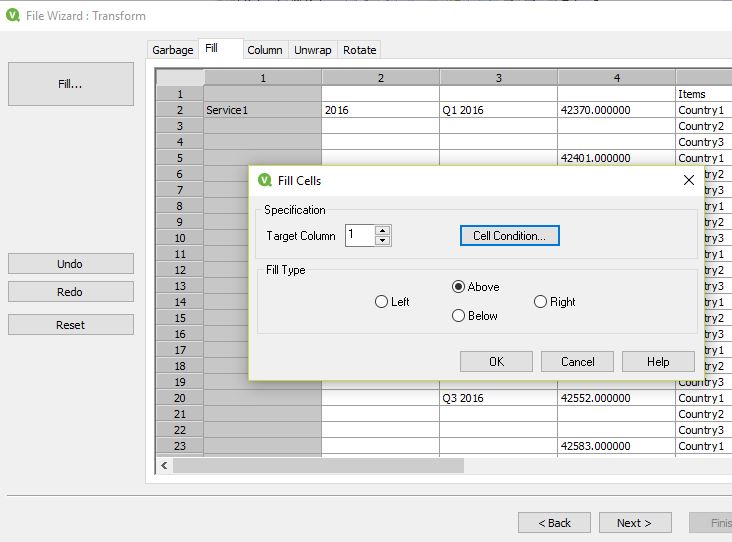Image resolution: width=732 pixels, height=542 pixels.
Task: Confirm Fill Cells with OK
Action: pyautogui.click(x=496, y=362)
